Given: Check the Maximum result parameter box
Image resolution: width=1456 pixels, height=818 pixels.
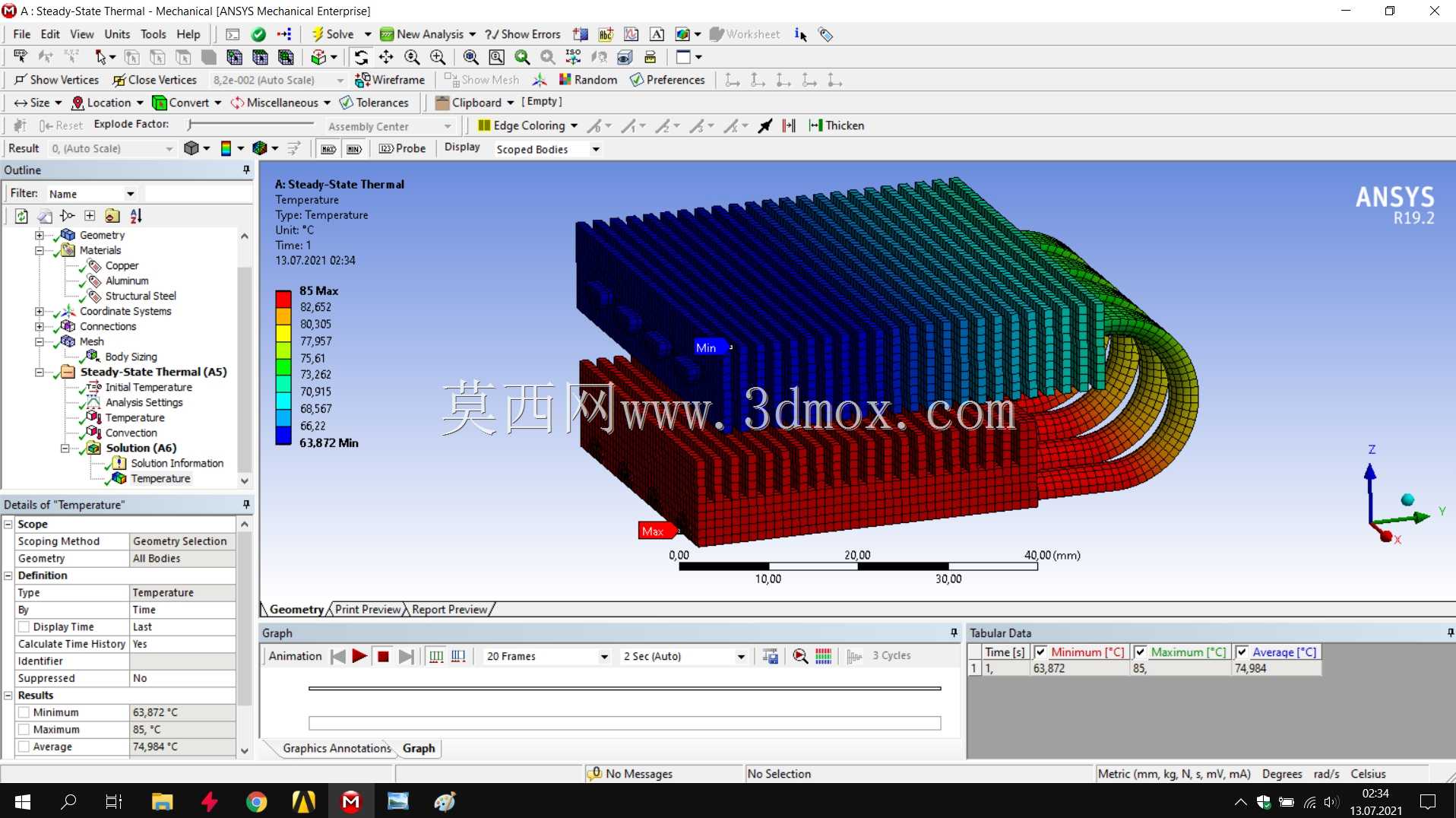Looking at the screenshot, I should tap(24, 730).
